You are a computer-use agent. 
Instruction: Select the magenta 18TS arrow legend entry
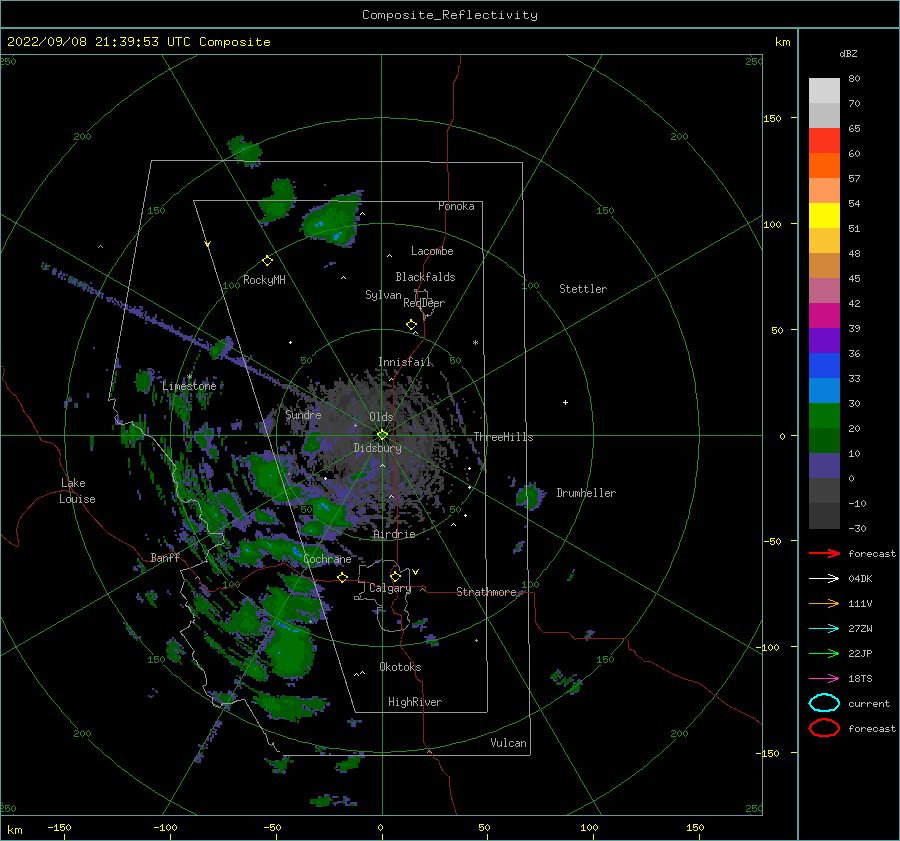click(x=824, y=679)
